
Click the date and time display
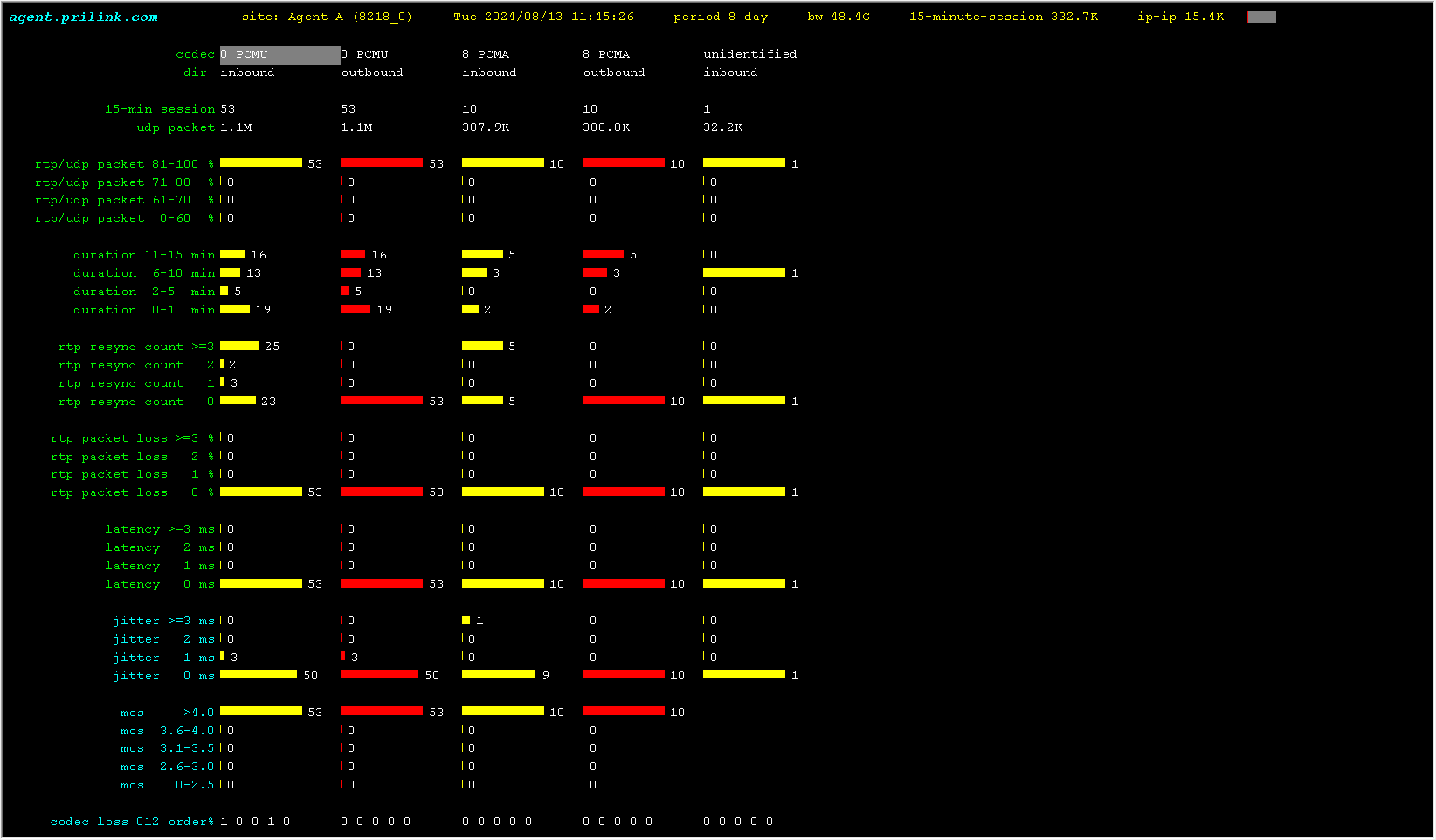543,17
